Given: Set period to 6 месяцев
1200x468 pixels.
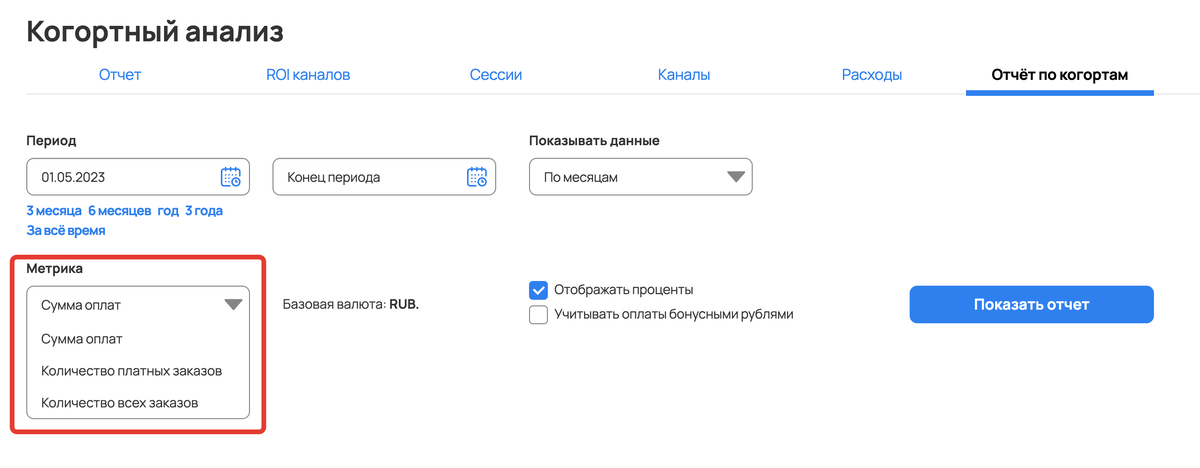Looking at the screenshot, I should click(x=119, y=211).
